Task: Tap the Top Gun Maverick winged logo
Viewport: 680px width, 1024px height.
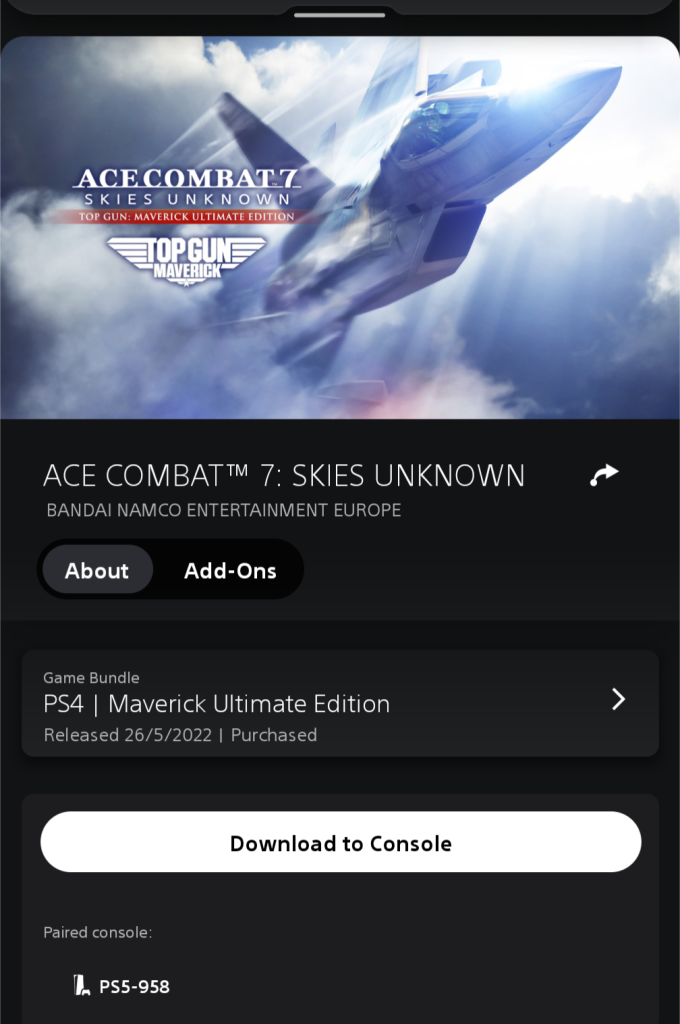Action: (x=186, y=260)
